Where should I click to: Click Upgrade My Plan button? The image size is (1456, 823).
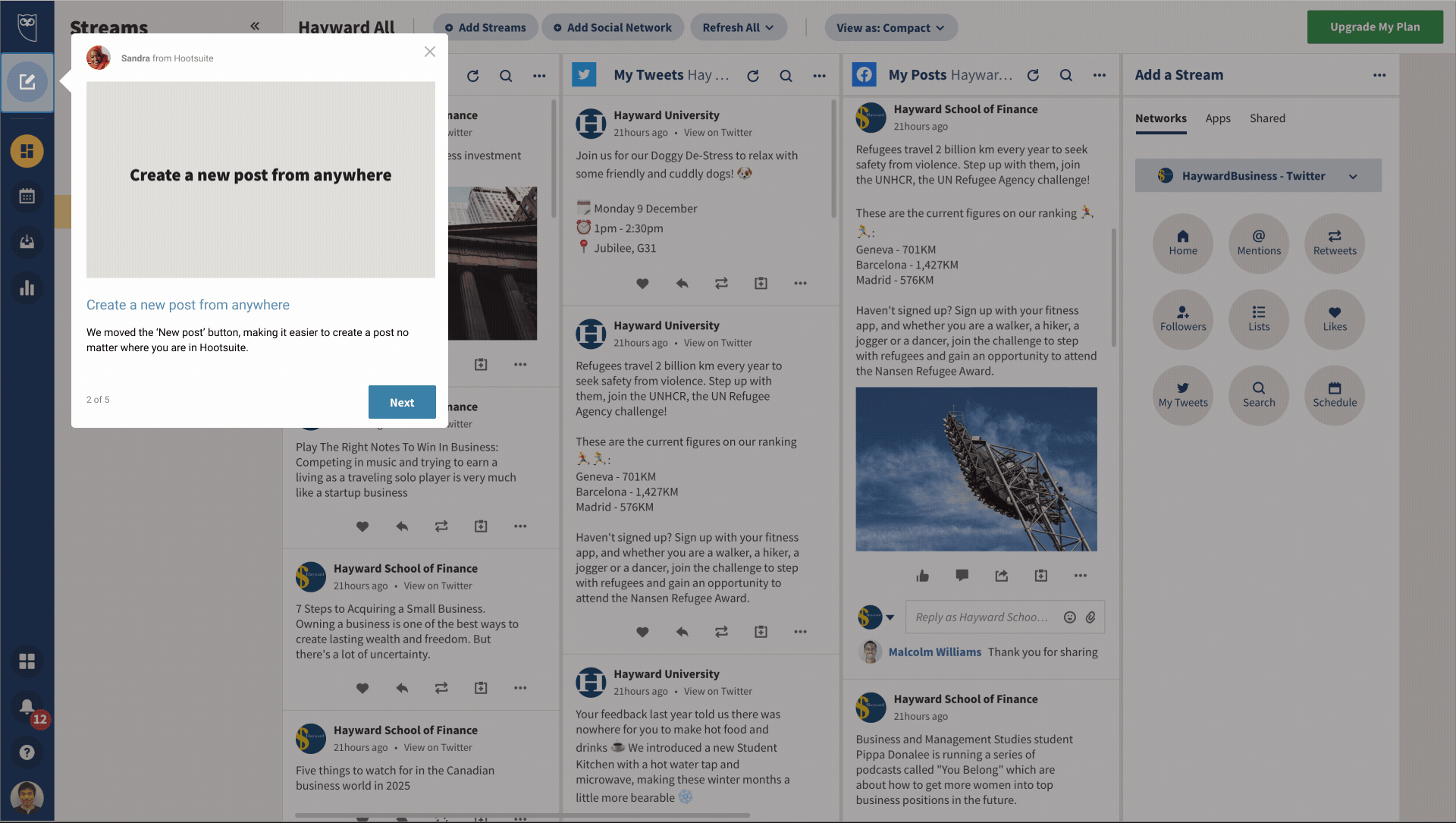click(x=1375, y=27)
